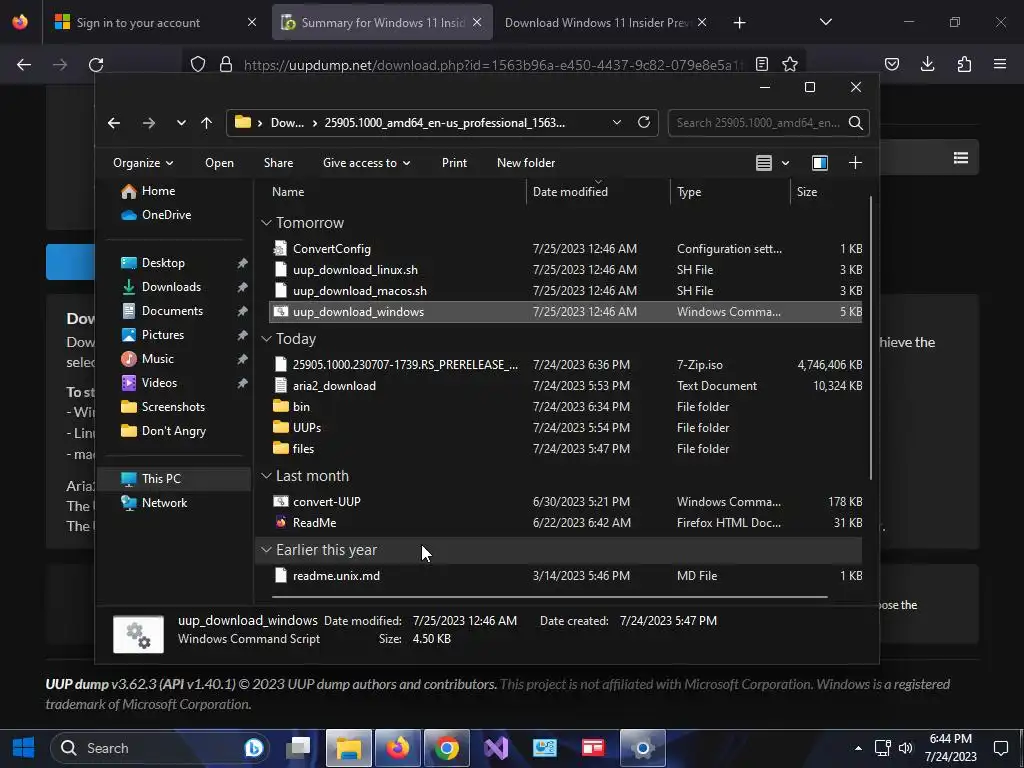
Task: Sort by Size column header
Action: point(807,191)
